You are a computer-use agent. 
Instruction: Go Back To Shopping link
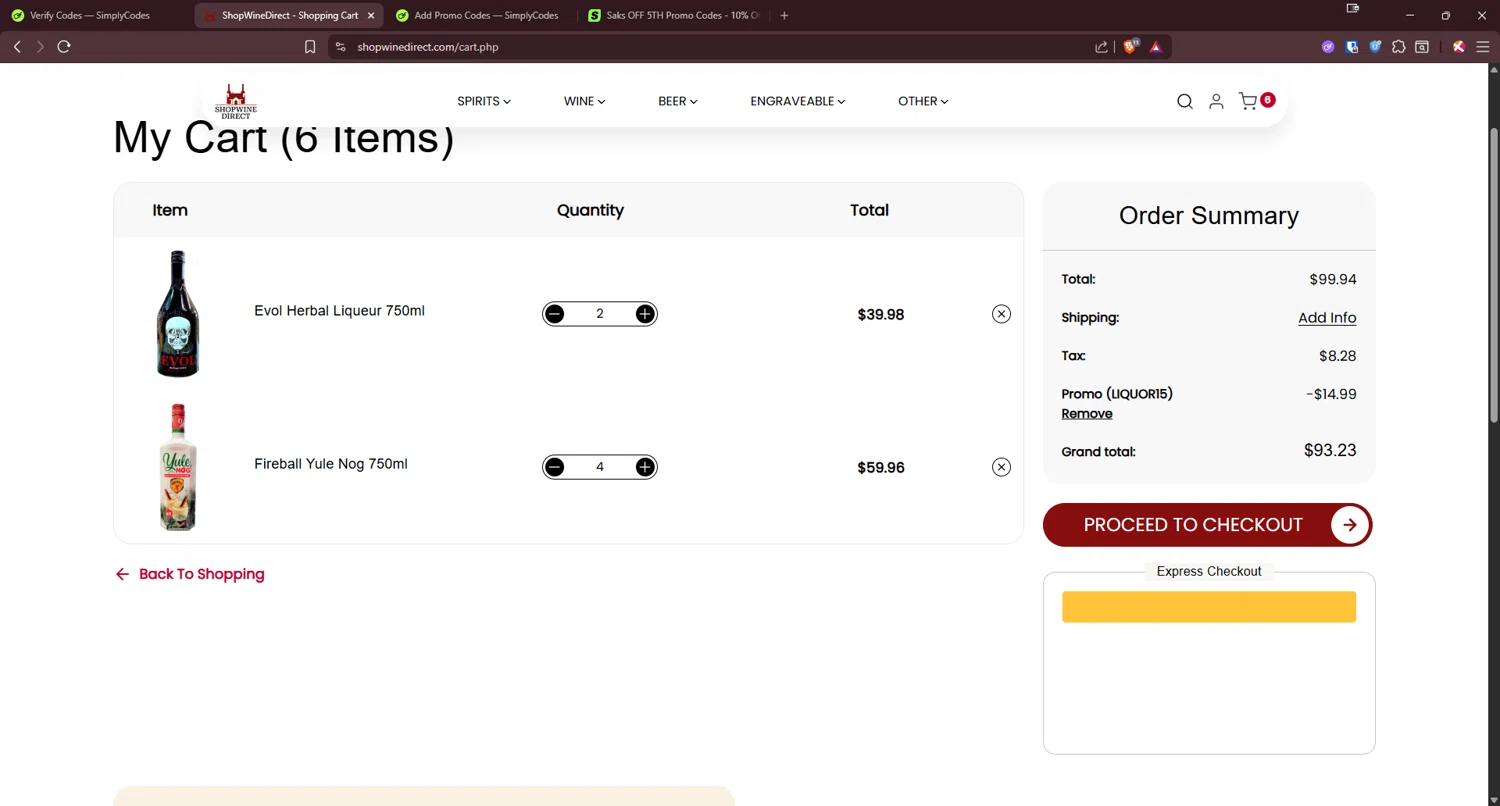click(190, 574)
